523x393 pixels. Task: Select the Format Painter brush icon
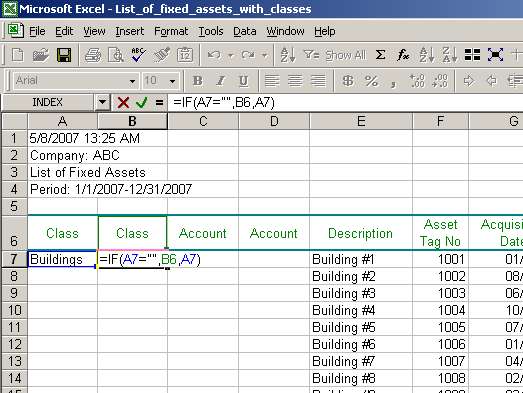(x=162, y=55)
